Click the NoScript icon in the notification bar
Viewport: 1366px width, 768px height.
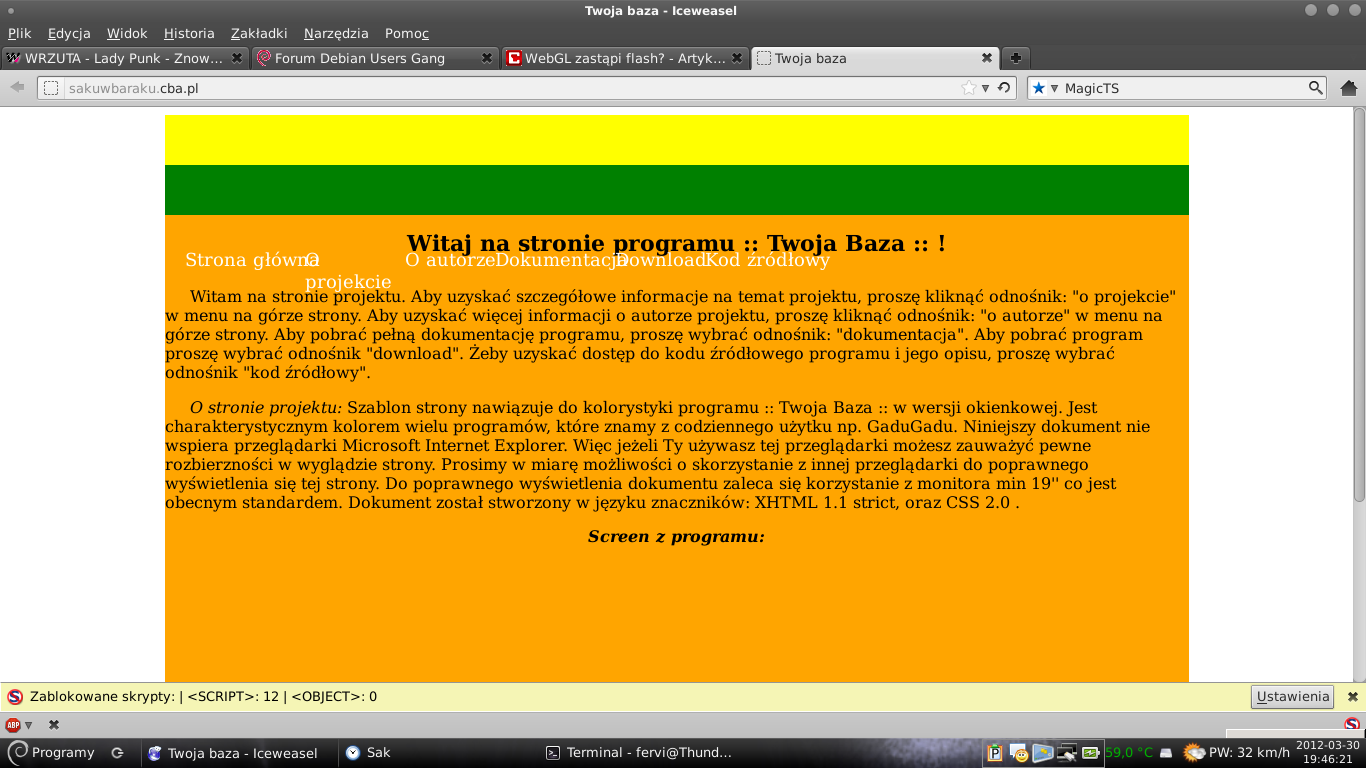[15, 697]
